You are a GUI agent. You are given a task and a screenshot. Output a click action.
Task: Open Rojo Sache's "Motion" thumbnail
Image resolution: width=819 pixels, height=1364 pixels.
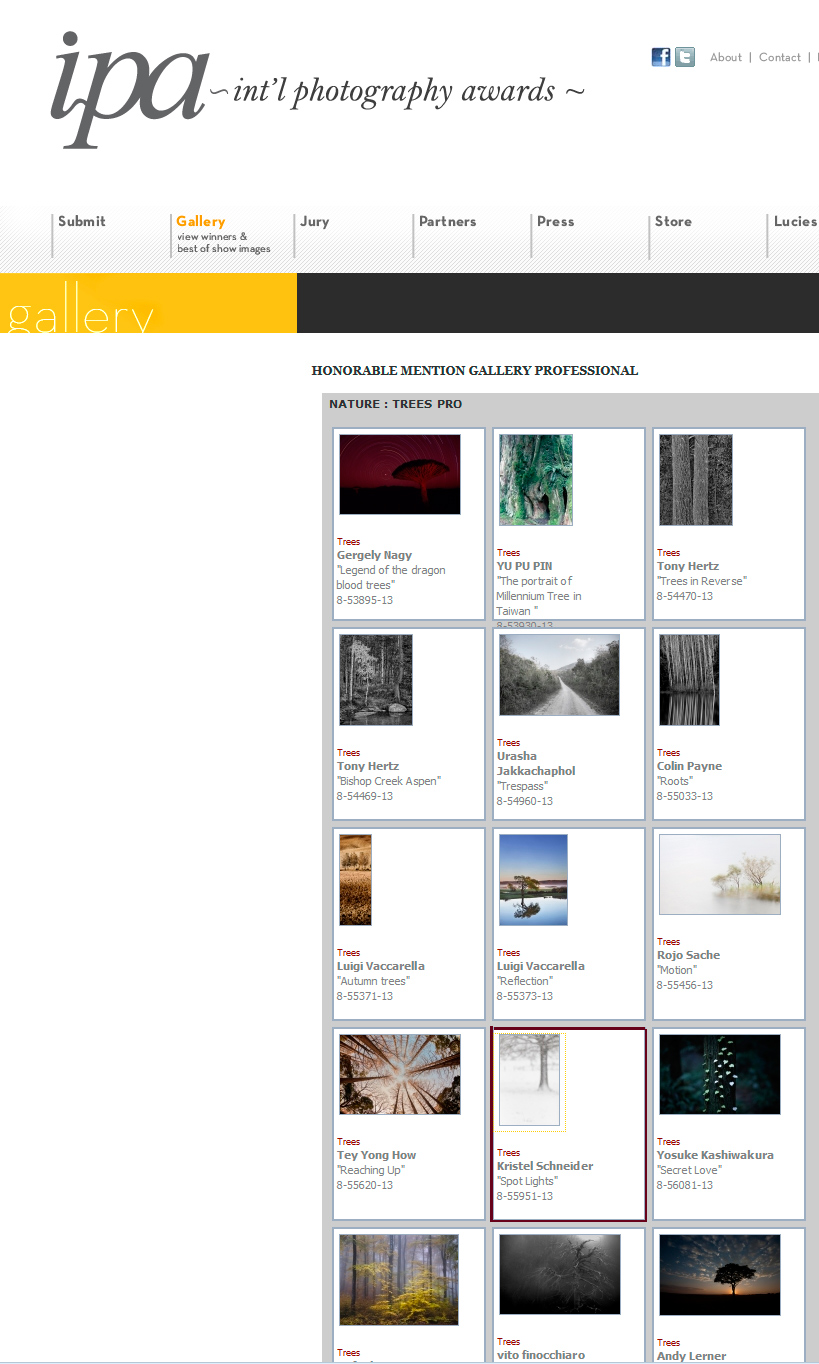pos(720,875)
